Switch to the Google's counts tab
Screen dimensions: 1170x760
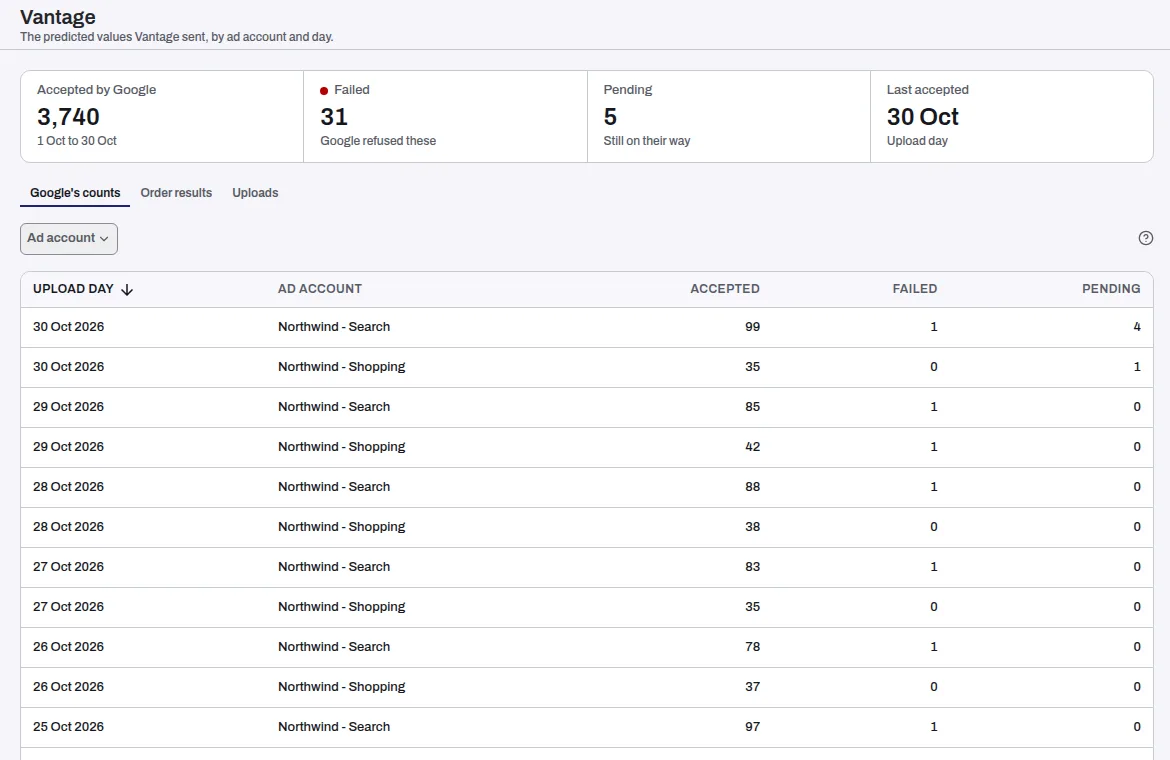[x=75, y=192]
